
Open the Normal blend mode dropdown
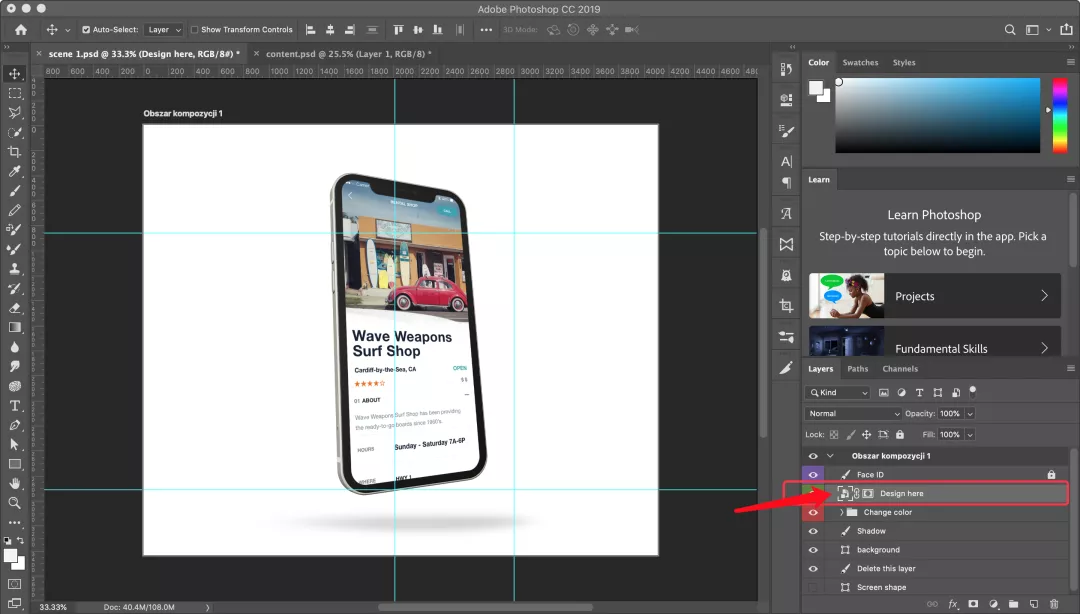(853, 413)
